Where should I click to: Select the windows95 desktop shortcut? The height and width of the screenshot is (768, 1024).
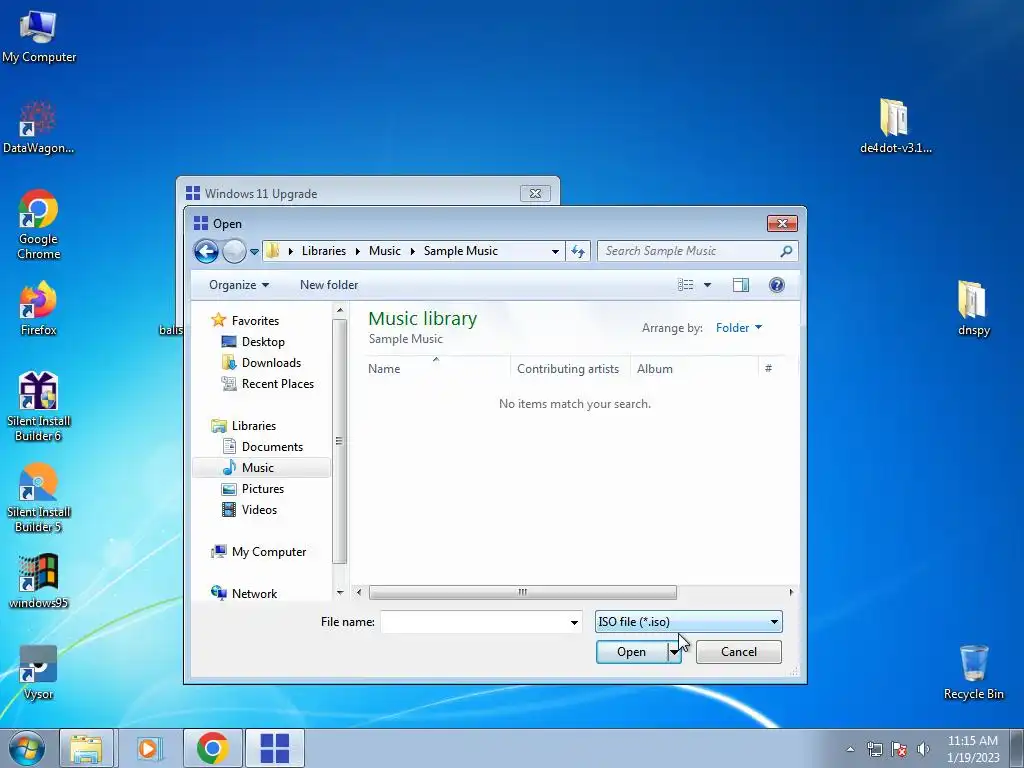[x=38, y=581]
